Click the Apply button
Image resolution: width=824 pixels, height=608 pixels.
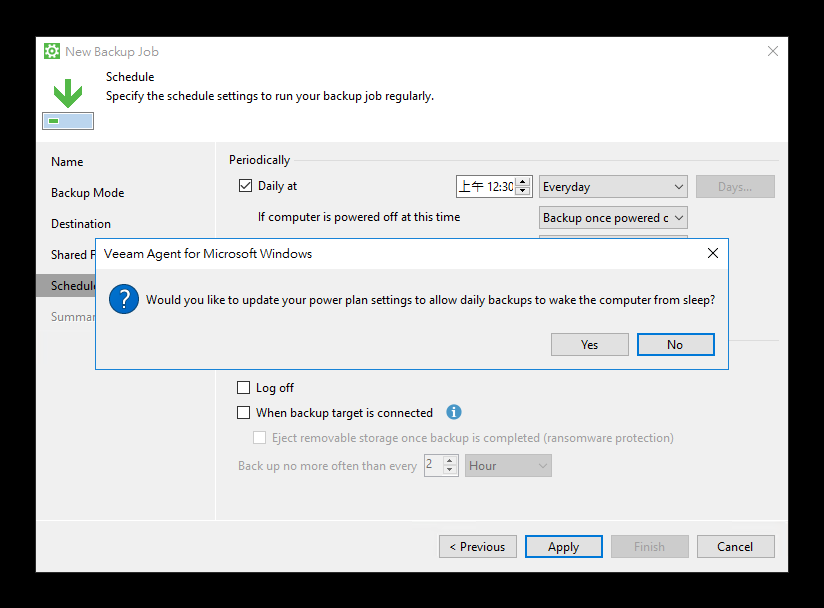click(563, 547)
